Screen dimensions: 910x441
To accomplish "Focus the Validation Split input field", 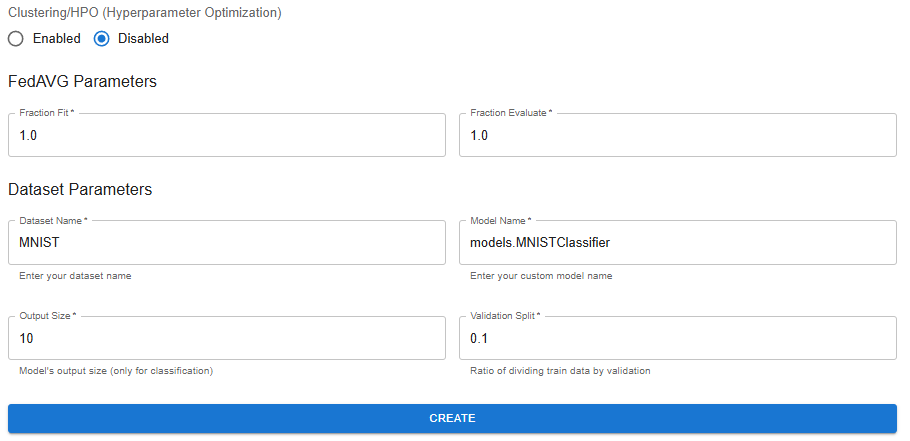I will (678, 339).
